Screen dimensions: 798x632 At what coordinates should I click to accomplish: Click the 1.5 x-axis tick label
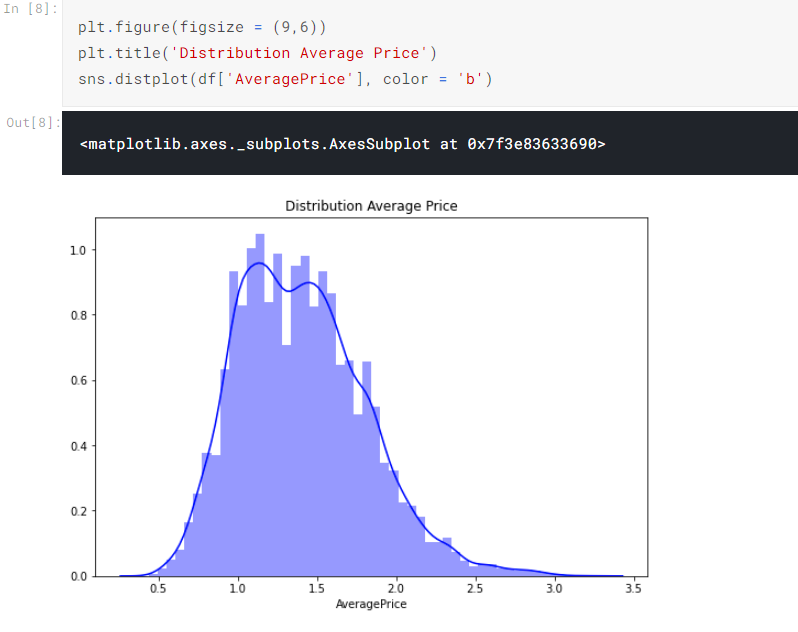(x=317, y=589)
